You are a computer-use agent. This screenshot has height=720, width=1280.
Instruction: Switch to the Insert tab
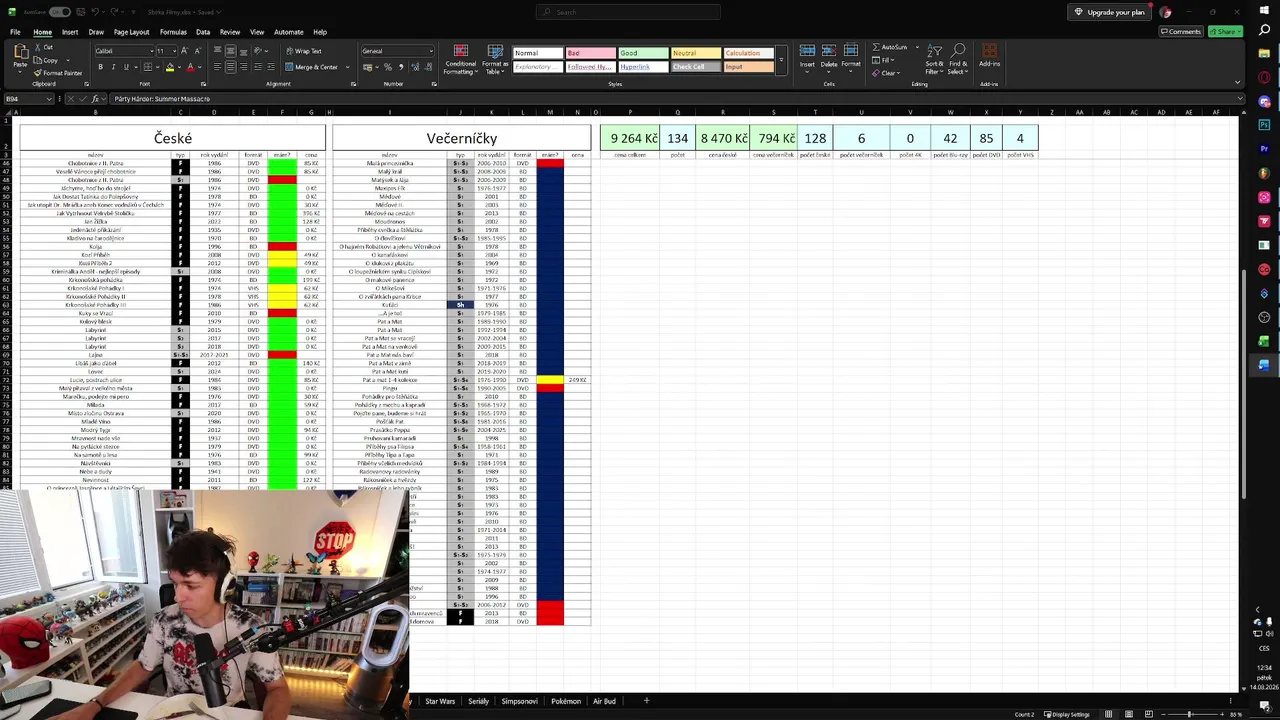click(x=70, y=32)
